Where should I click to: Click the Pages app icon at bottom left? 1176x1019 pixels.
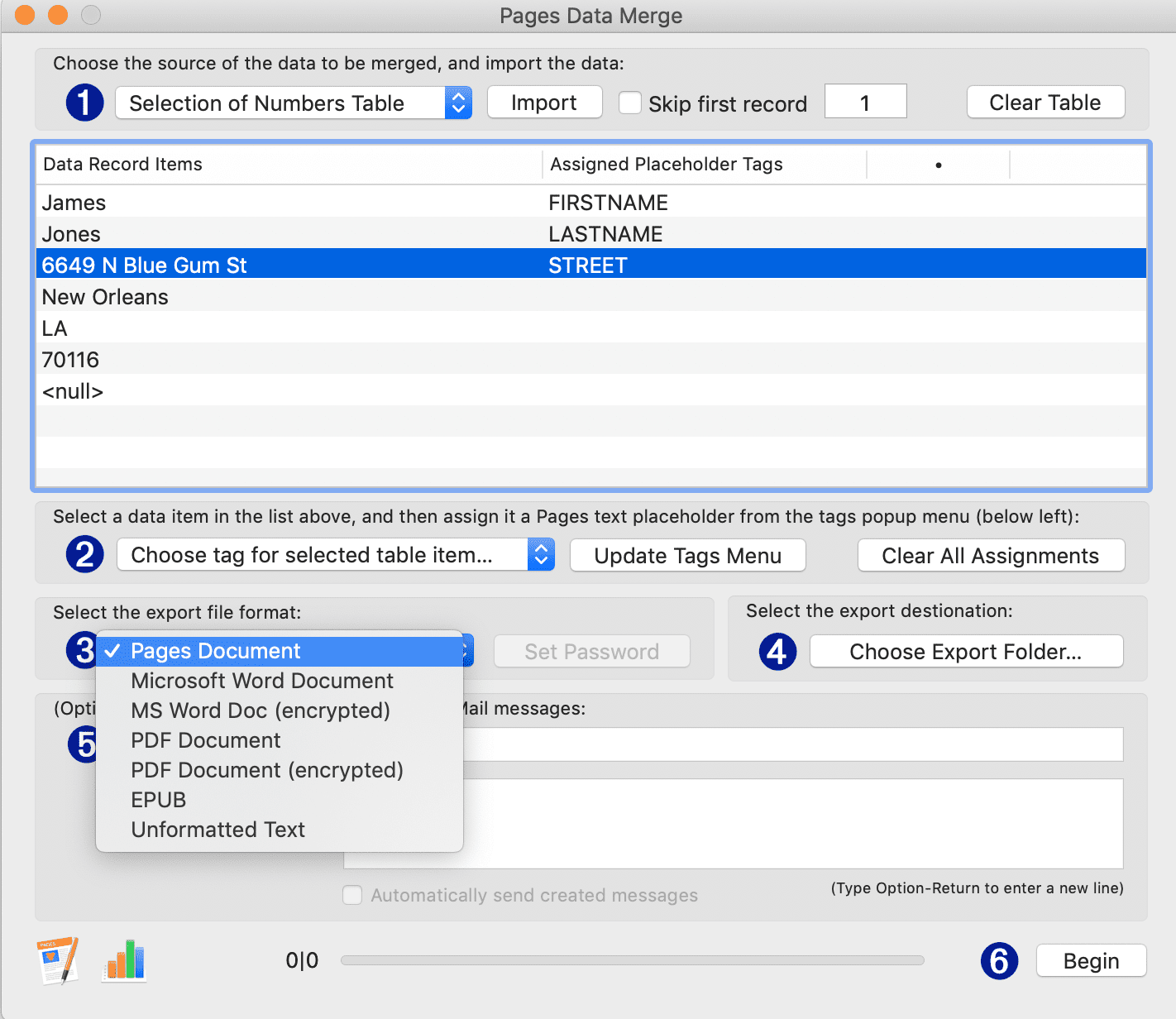pos(58,960)
